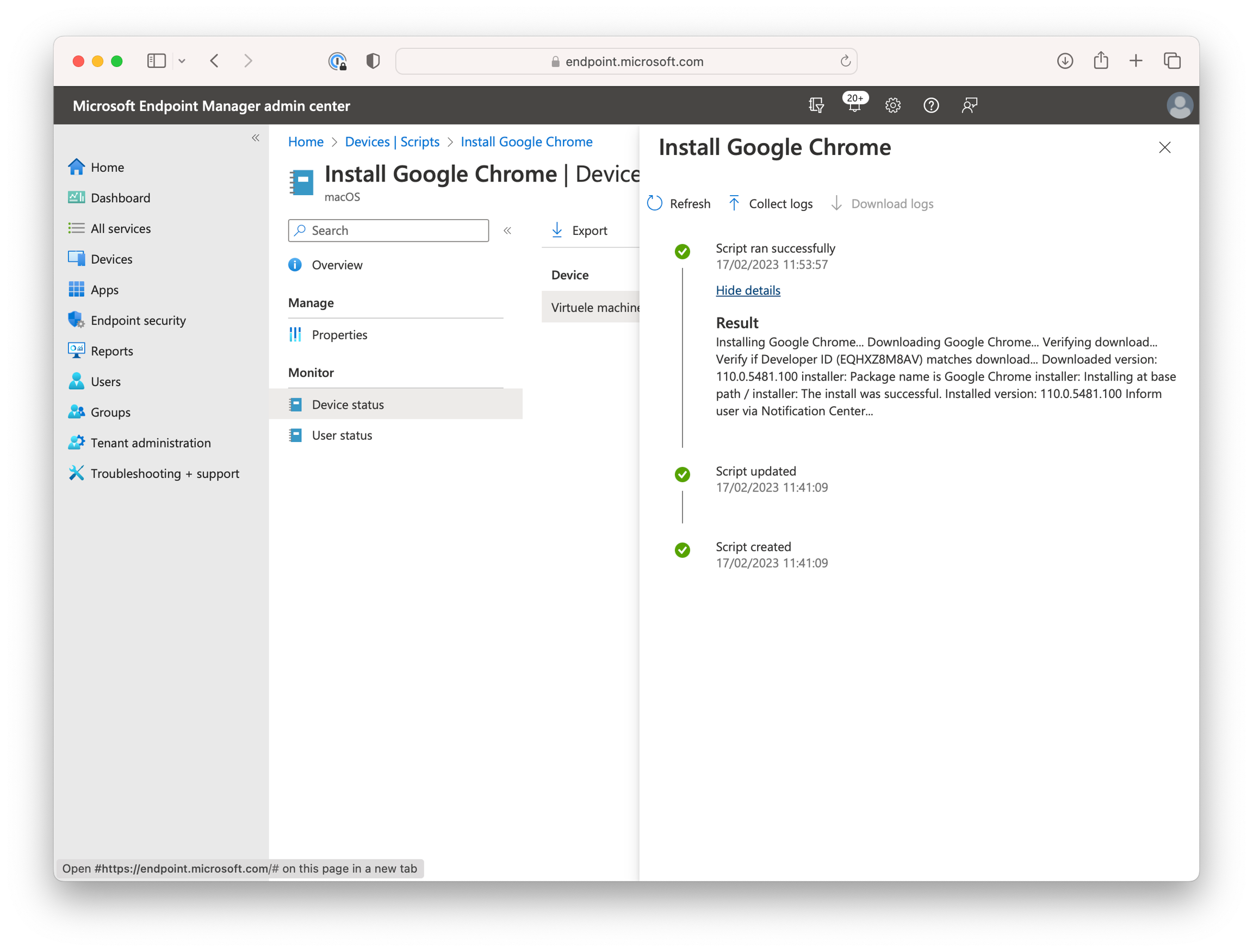Close the Install Google Chrome details pane
The height and width of the screenshot is (952, 1253).
click(x=1164, y=147)
